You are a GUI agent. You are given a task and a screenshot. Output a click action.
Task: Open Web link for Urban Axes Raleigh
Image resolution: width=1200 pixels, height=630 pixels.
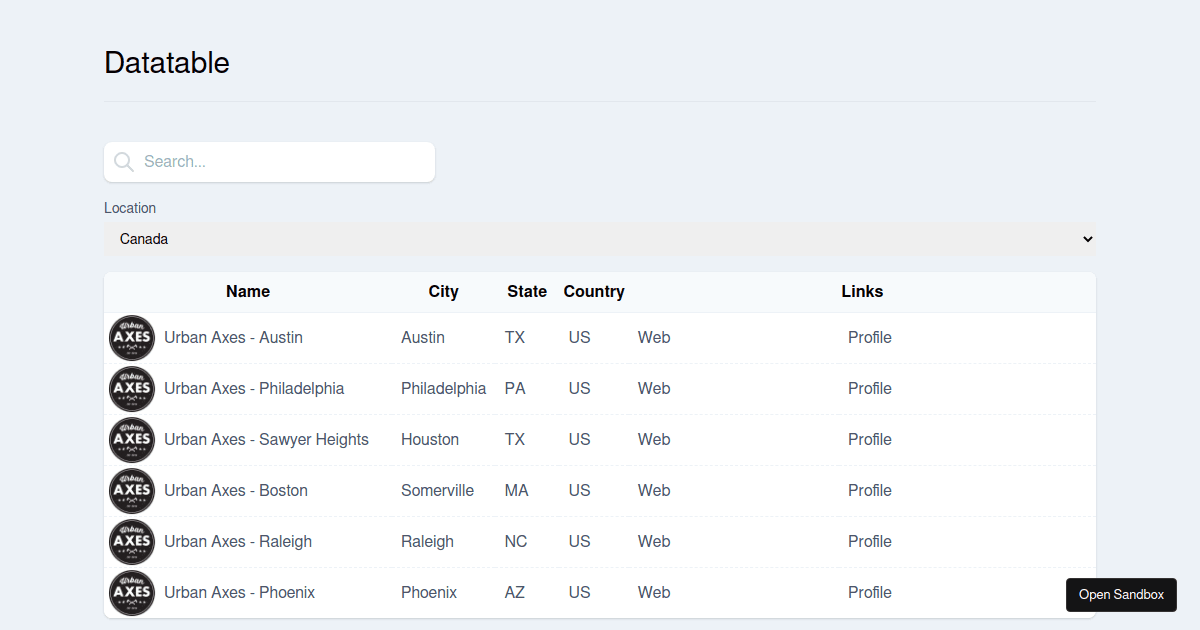654,542
